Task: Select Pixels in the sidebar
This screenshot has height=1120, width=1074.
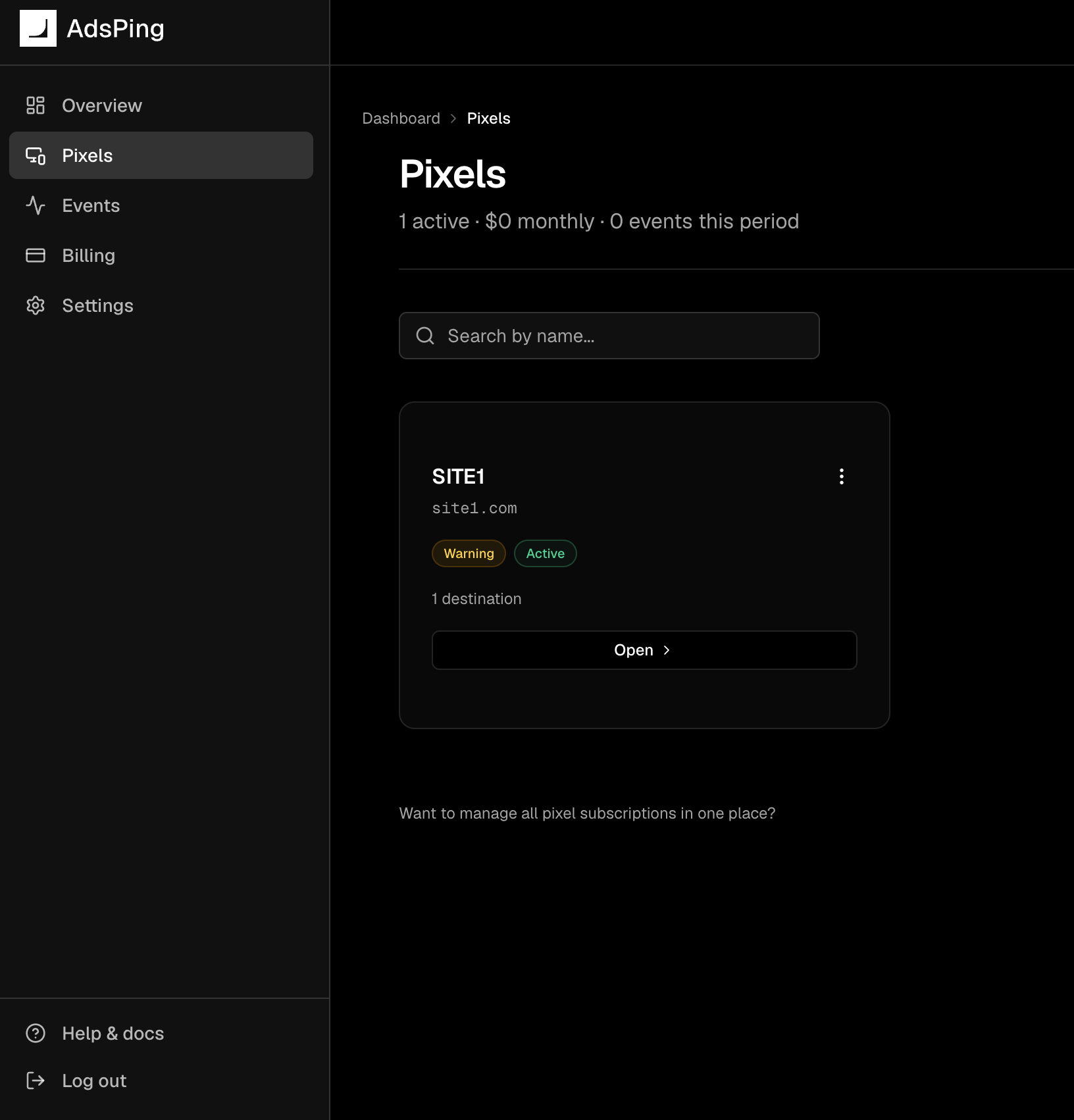Action: click(161, 155)
